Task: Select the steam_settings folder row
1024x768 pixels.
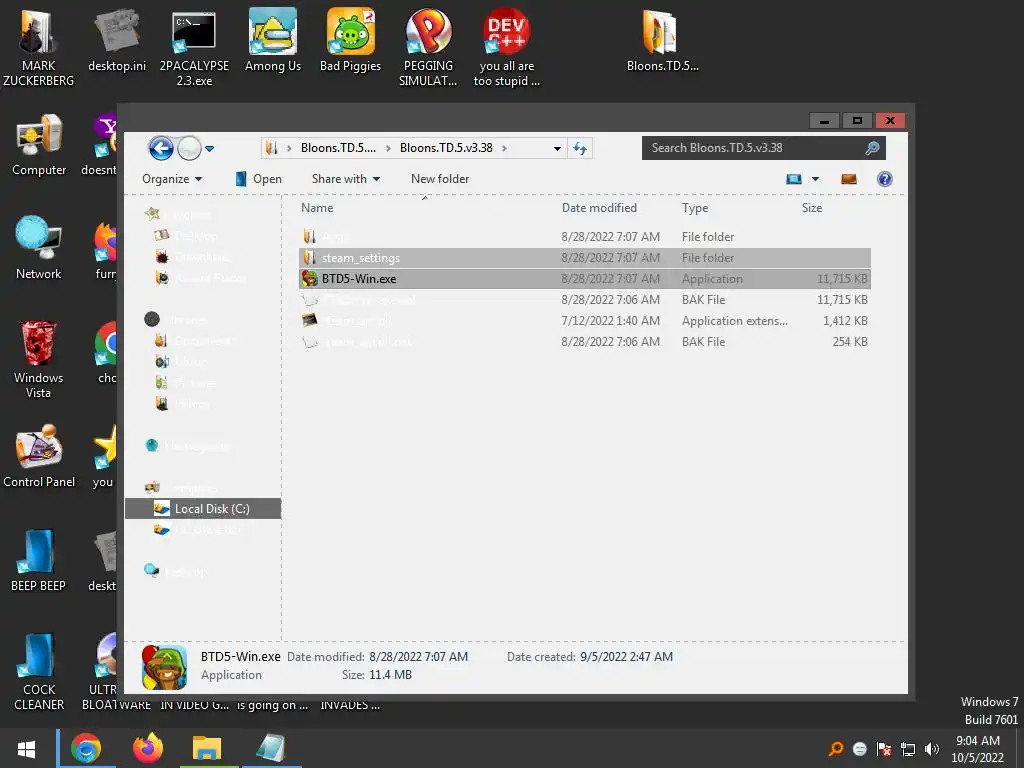Action: tap(584, 258)
